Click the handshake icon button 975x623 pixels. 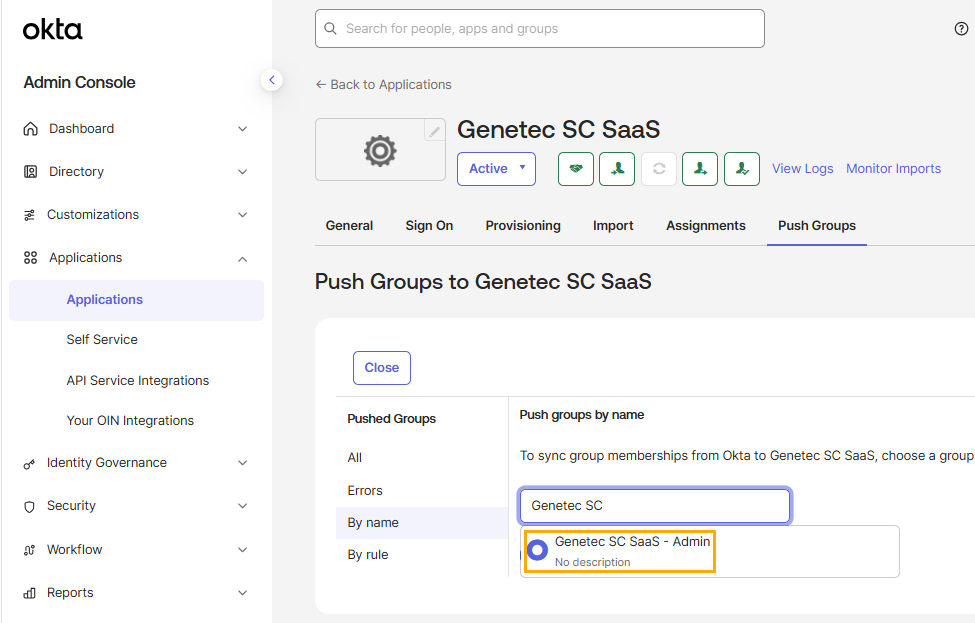coord(576,168)
